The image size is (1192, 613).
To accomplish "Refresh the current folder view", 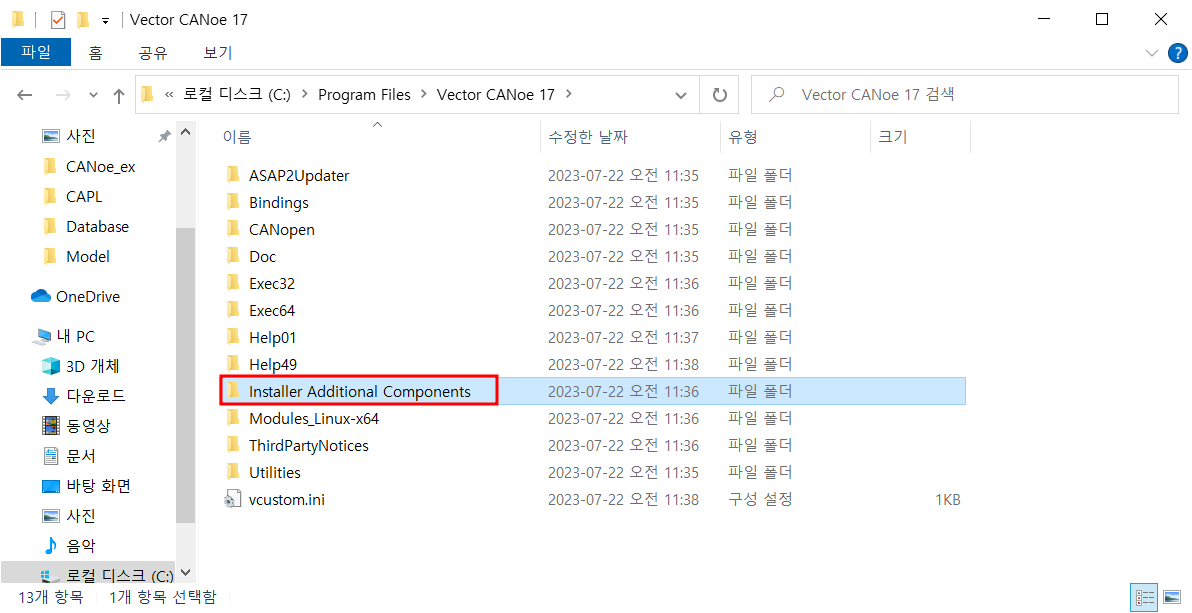I will pos(719,95).
